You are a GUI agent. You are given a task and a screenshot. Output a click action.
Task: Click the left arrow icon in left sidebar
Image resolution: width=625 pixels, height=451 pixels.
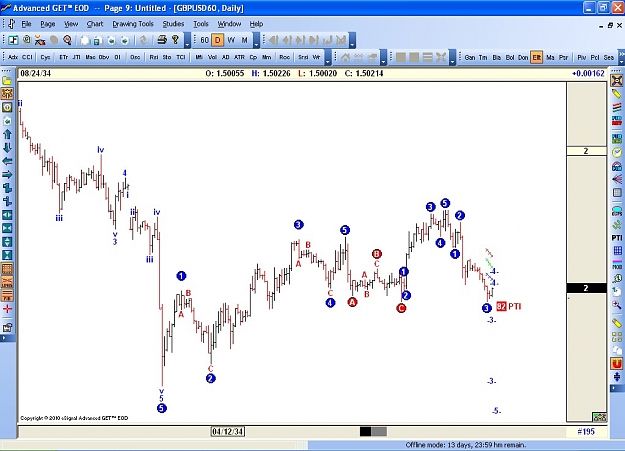[7, 161]
